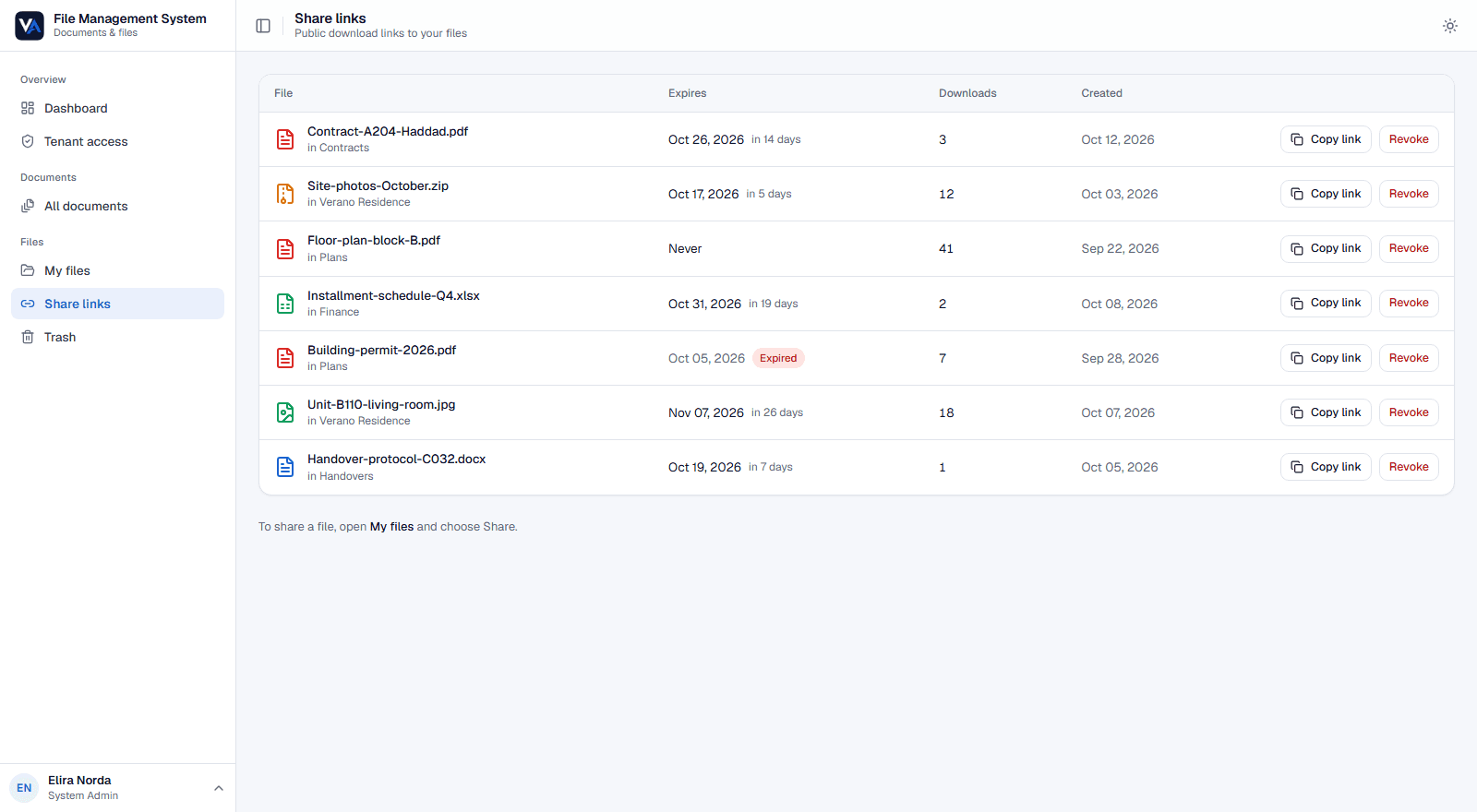1477x812 pixels.
Task: Open All documents in sidebar
Action: tap(117, 206)
